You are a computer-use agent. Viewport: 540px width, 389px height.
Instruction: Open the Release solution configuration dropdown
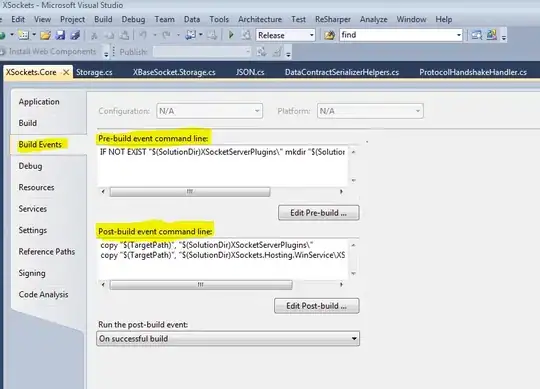(285, 35)
